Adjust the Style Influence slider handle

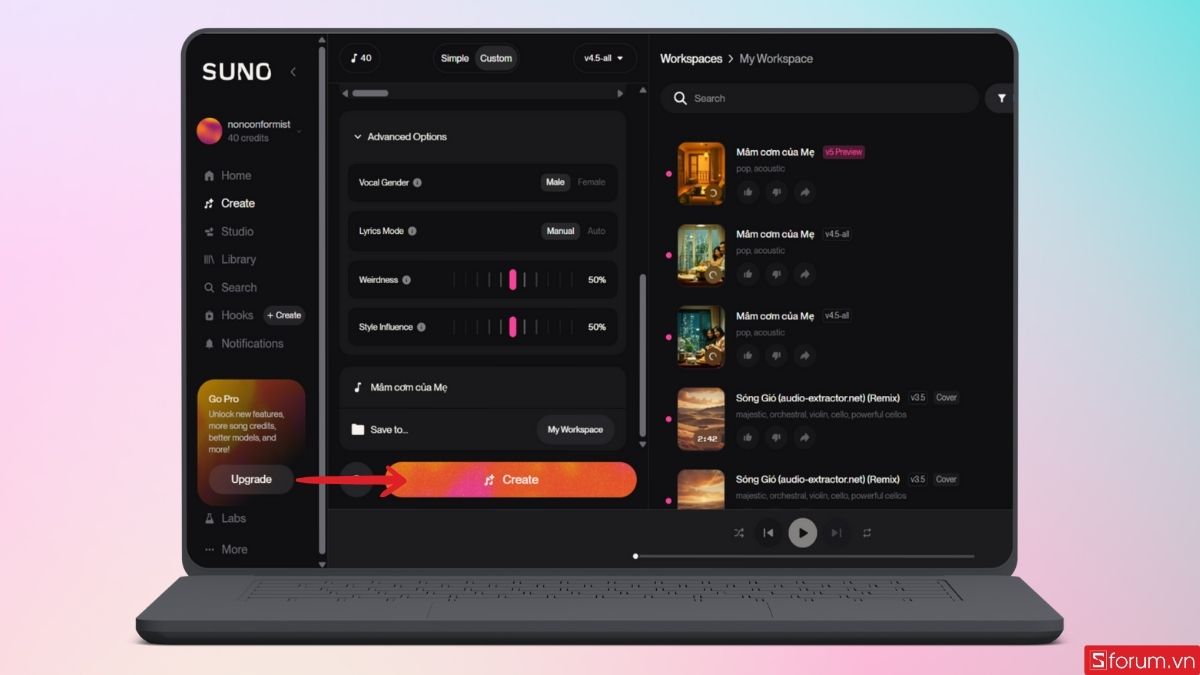click(x=513, y=327)
